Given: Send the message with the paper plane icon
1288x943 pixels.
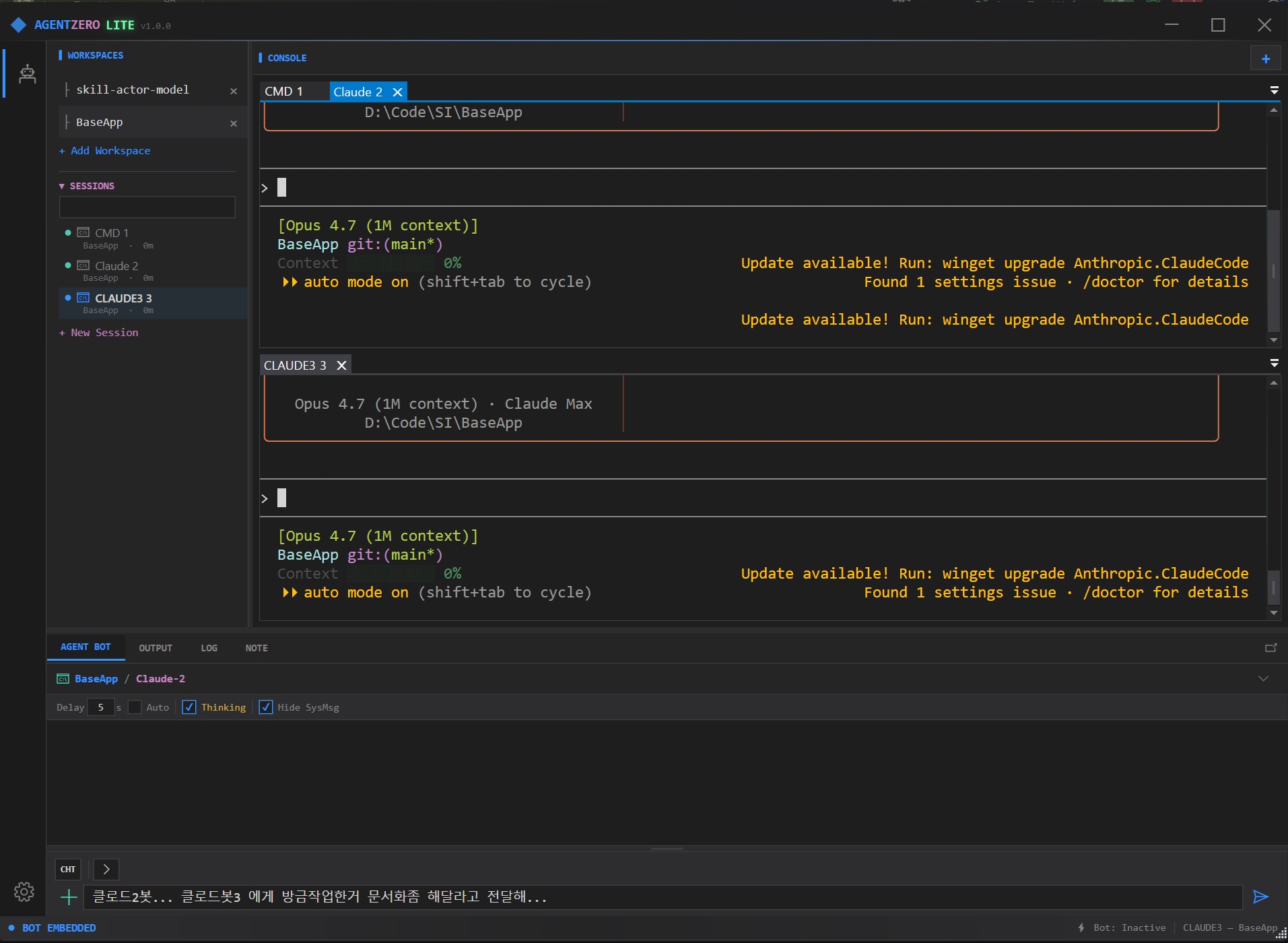Looking at the screenshot, I should (1261, 897).
